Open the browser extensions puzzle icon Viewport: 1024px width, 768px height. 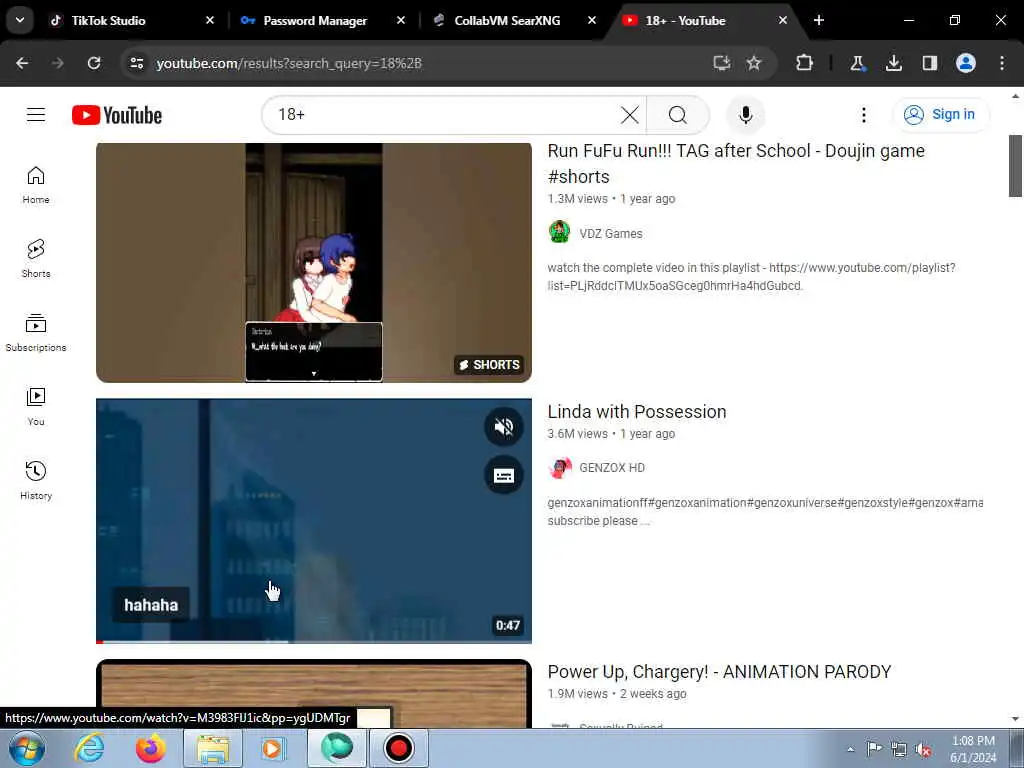[x=804, y=63]
